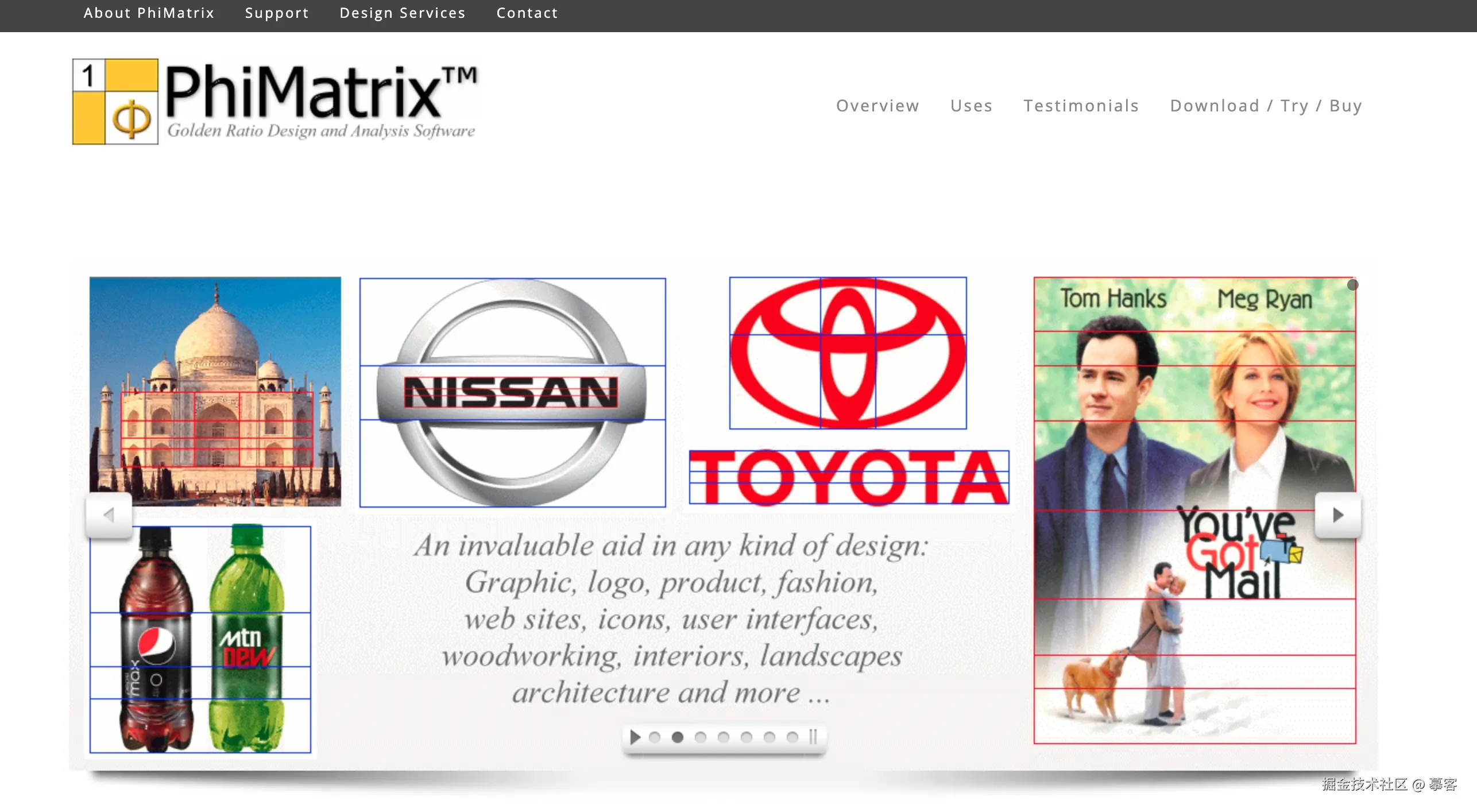Go to Design Services page

pyautogui.click(x=403, y=13)
